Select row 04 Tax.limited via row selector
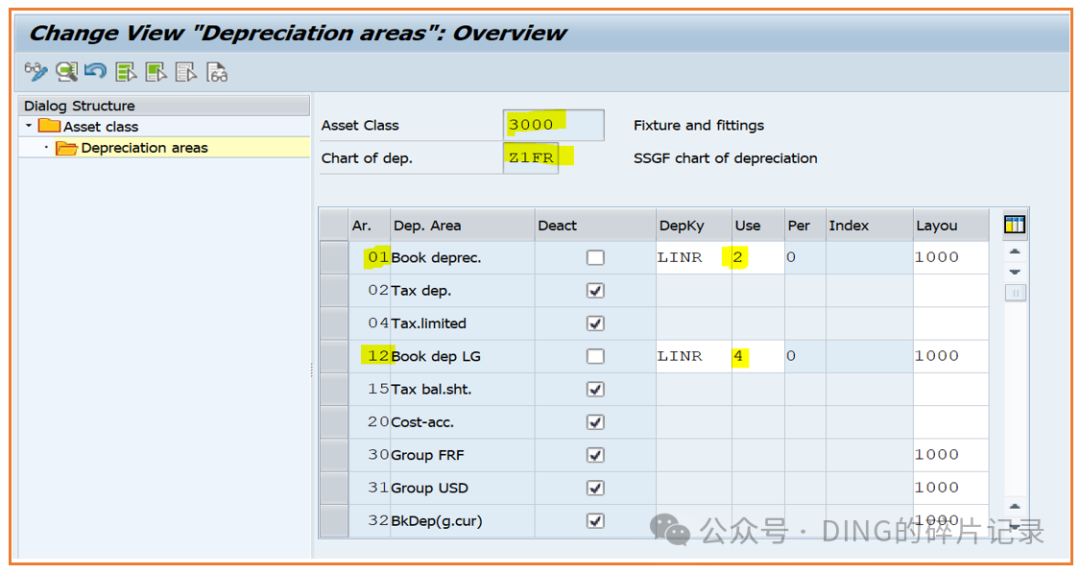 coord(334,323)
